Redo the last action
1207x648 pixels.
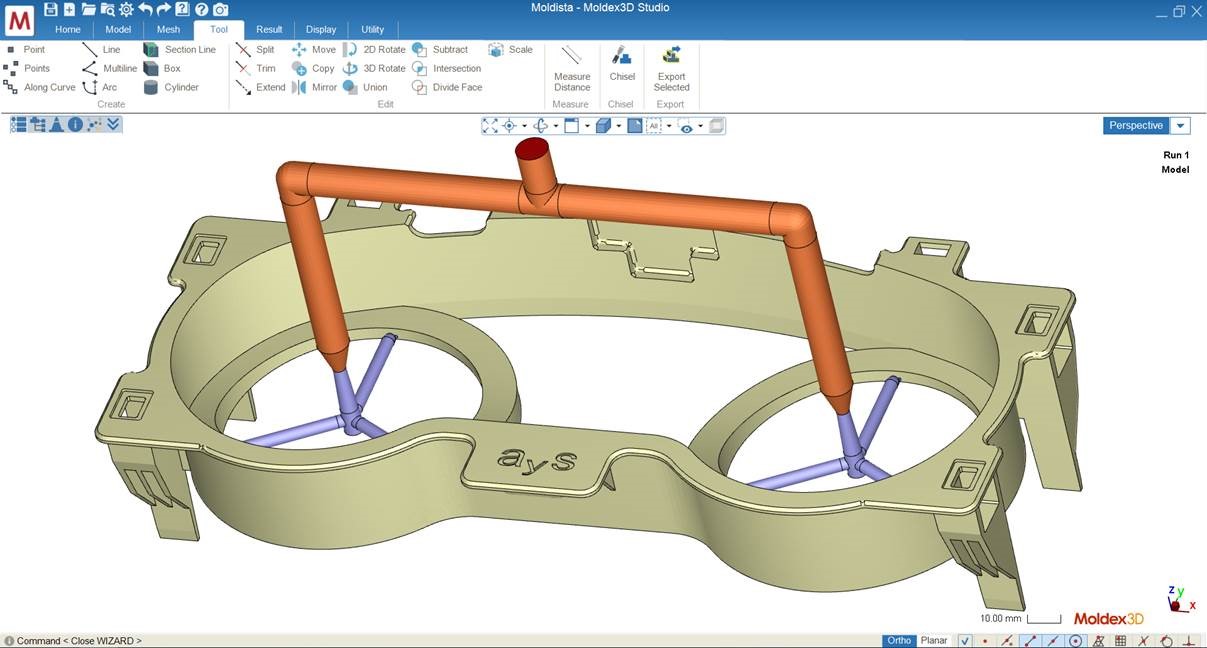point(163,9)
